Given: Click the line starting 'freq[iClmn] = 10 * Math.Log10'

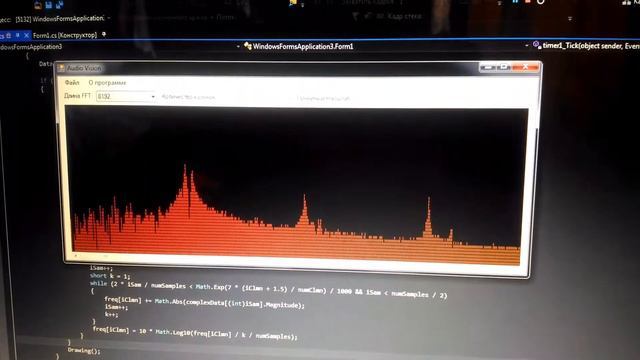Looking at the screenshot, I should coord(195,333).
